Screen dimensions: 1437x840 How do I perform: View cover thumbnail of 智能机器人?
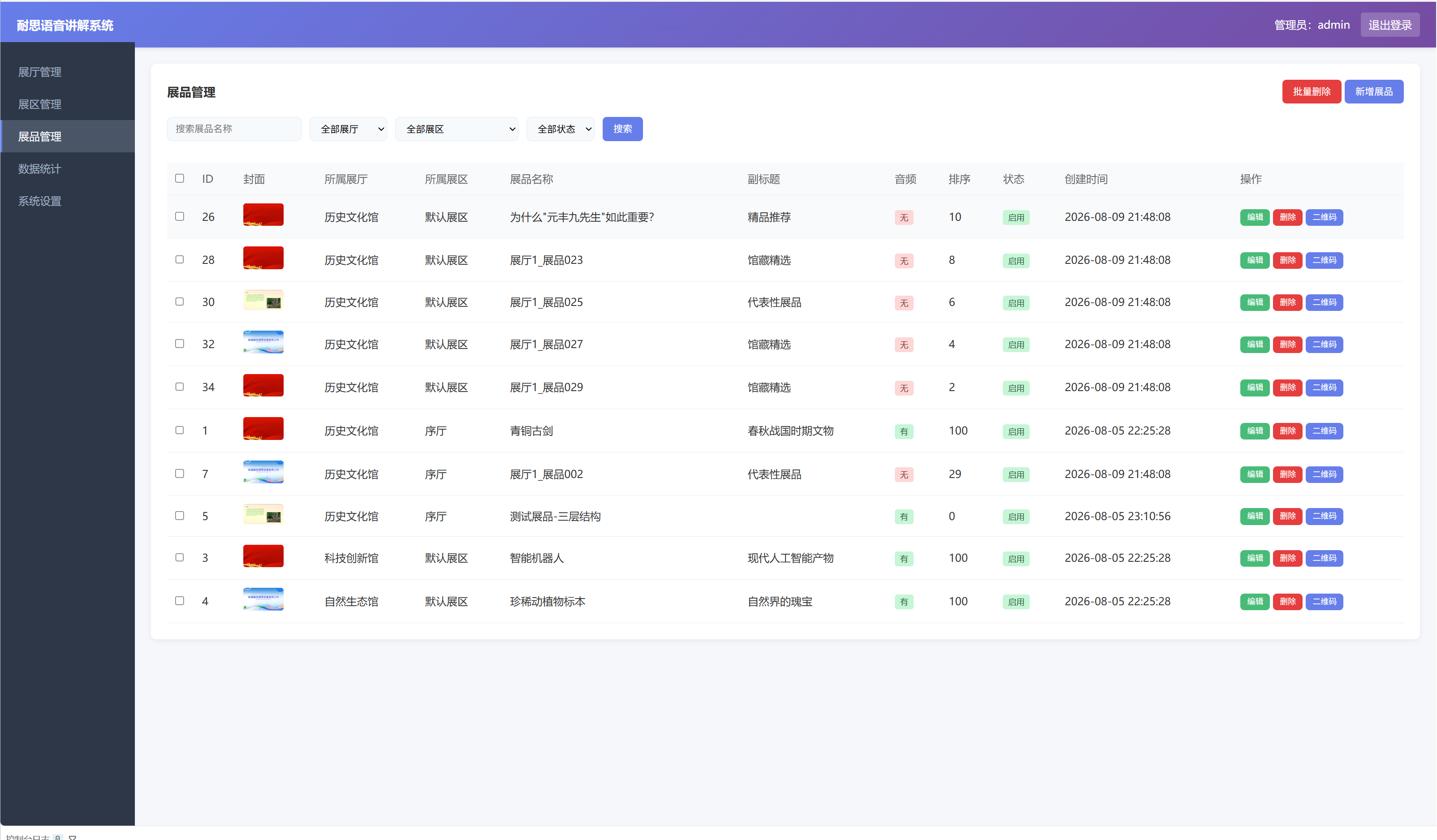tap(263, 556)
